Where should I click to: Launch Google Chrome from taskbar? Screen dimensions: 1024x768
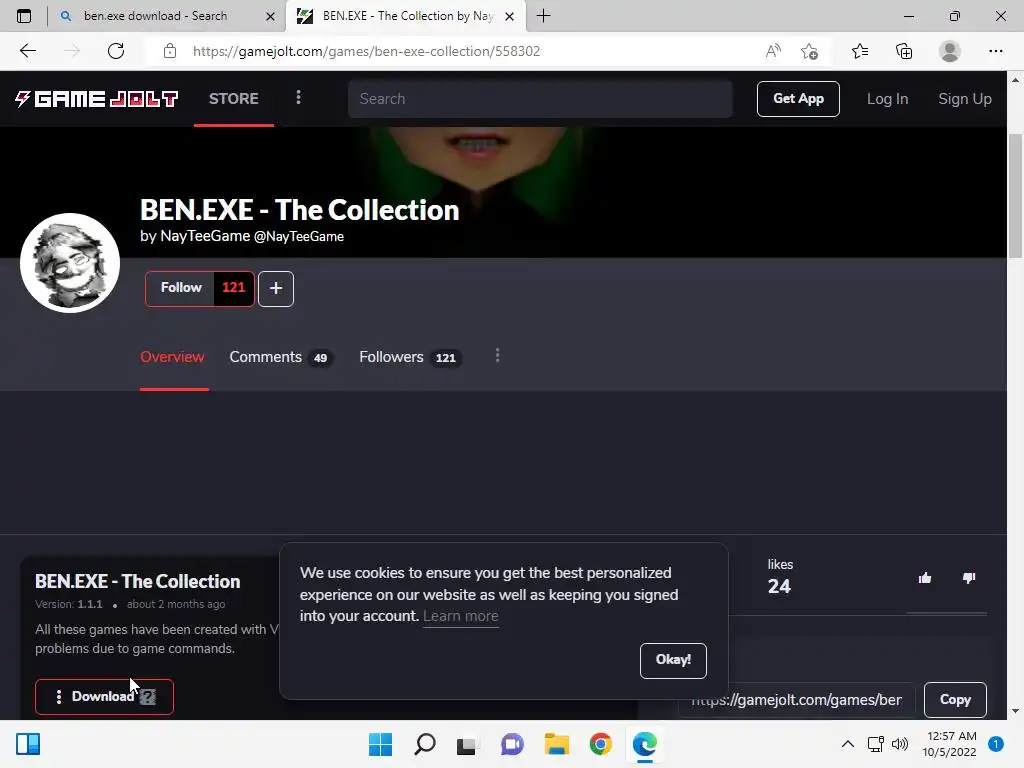(600, 744)
